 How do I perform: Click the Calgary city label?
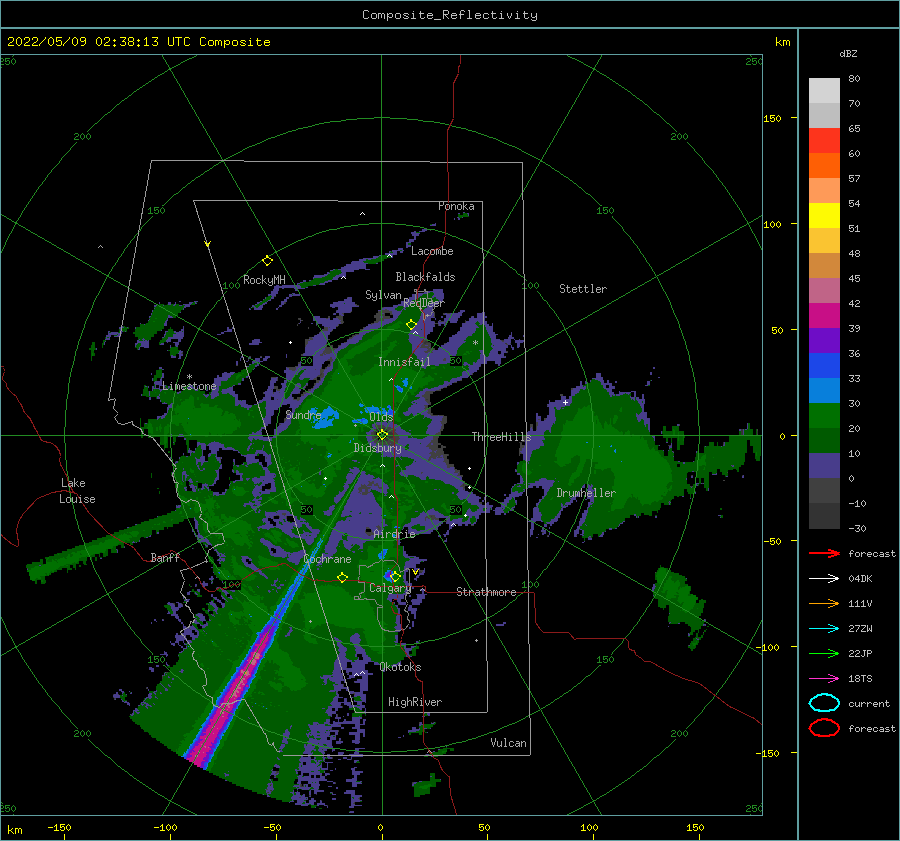390,588
